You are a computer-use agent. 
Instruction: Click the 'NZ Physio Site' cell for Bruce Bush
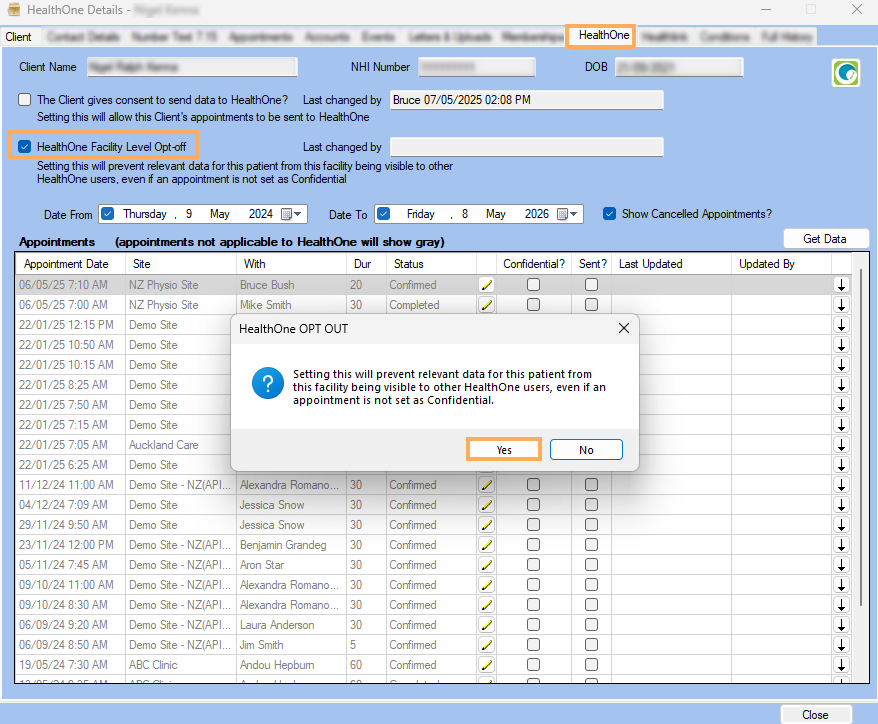click(181, 285)
